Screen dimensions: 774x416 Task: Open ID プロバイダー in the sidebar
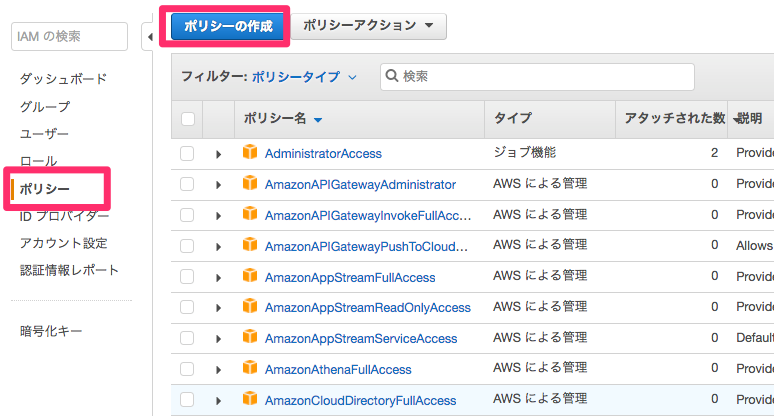tap(64, 216)
